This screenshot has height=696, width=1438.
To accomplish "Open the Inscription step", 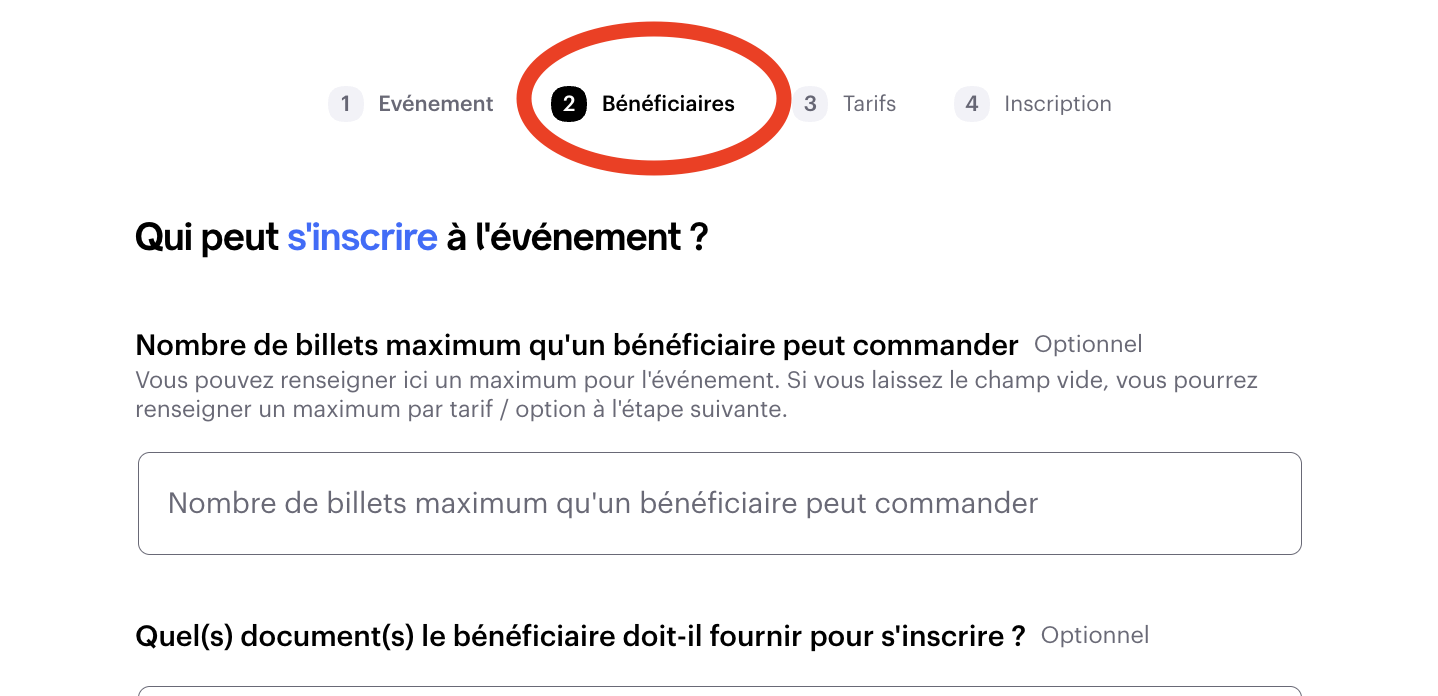I will pos(1057,104).
